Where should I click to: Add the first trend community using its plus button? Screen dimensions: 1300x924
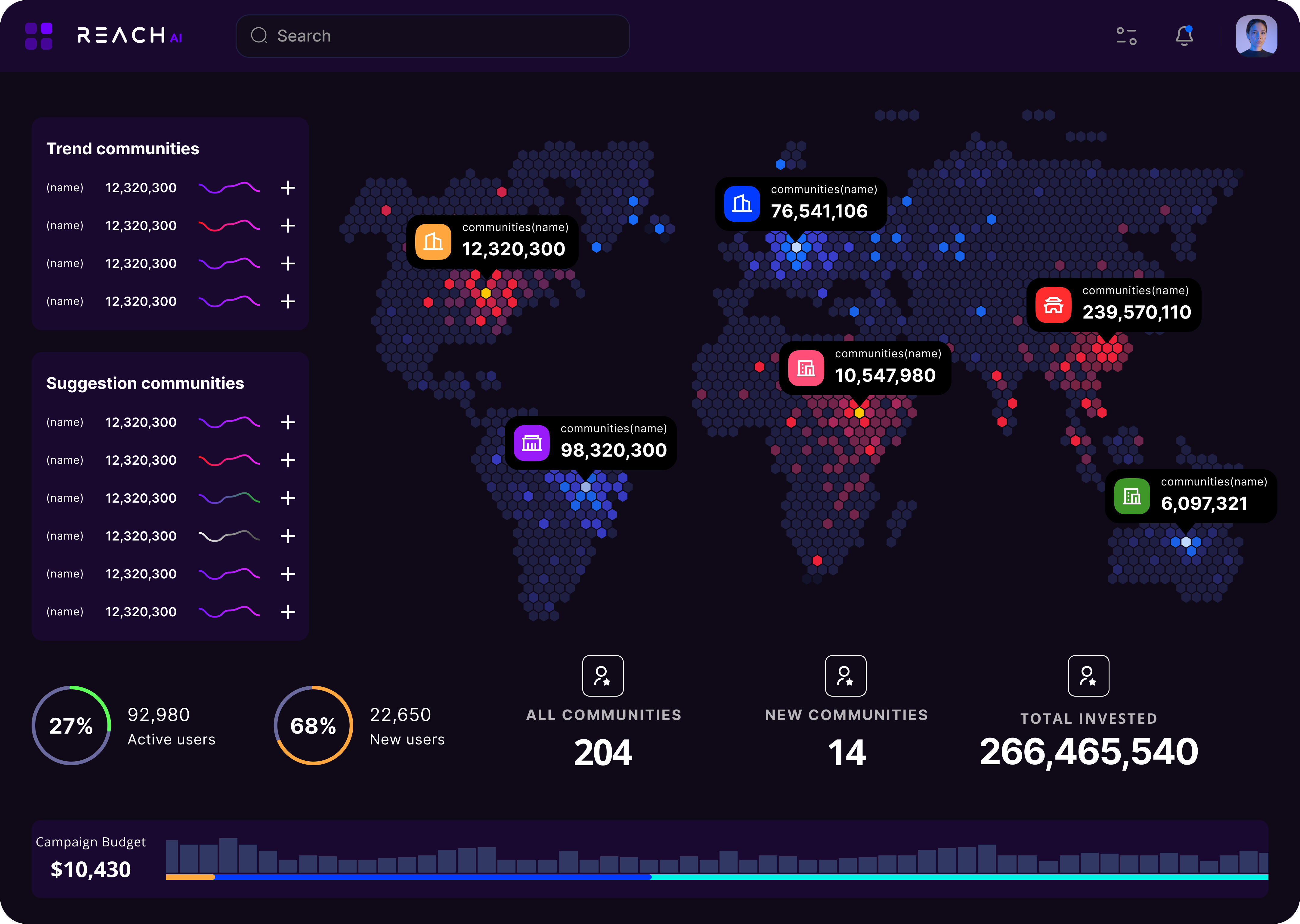tap(288, 188)
